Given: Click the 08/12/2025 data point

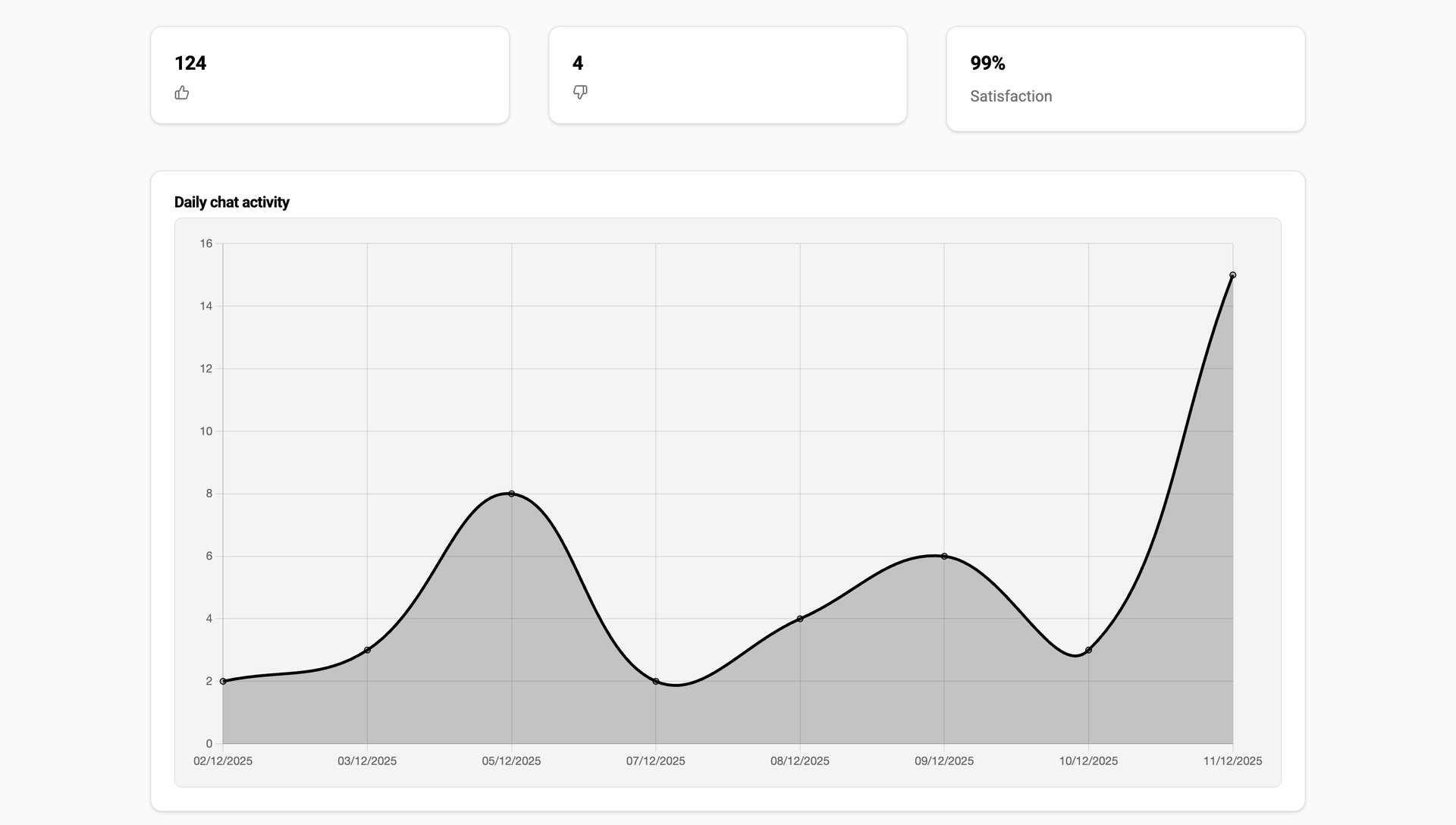Looking at the screenshot, I should pyautogui.click(x=800, y=618).
